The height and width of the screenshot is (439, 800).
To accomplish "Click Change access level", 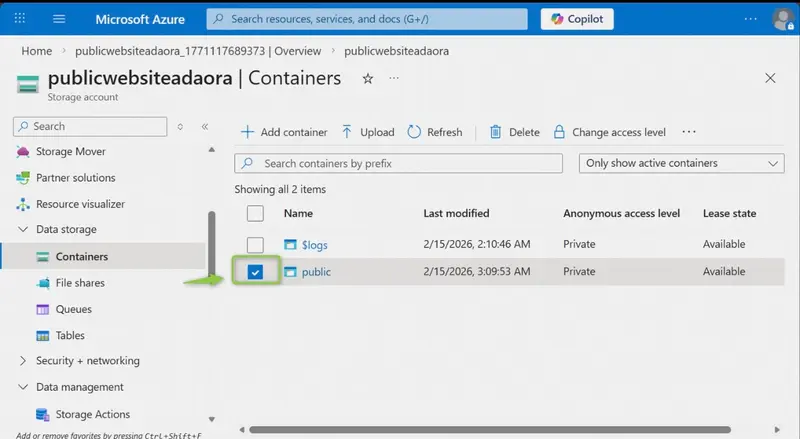I will 610,132.
